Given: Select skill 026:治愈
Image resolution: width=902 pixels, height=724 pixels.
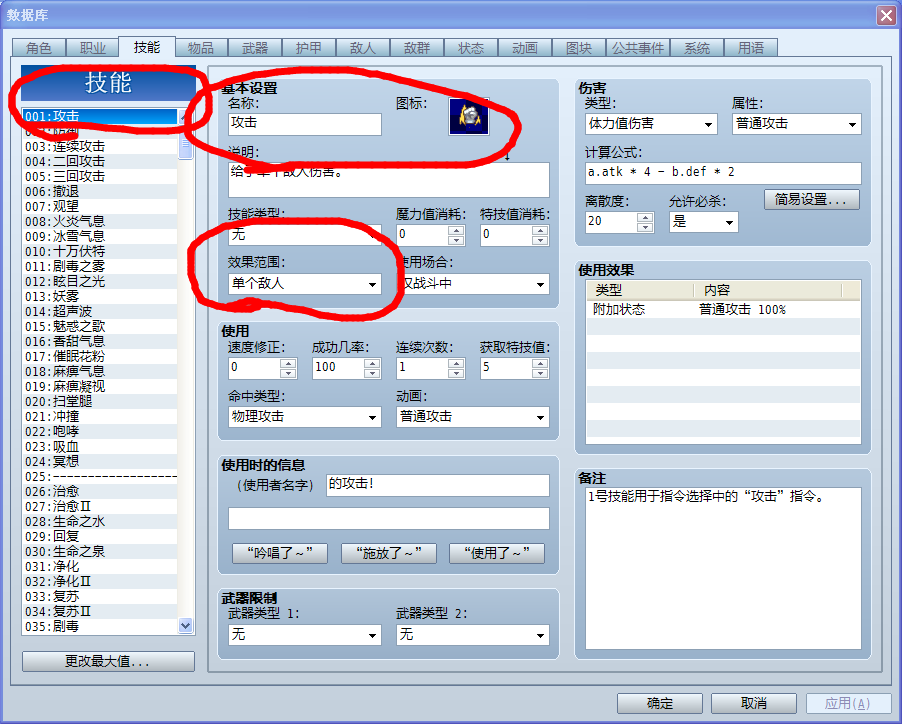Looking at the screenshot, I should pos(100,491).
